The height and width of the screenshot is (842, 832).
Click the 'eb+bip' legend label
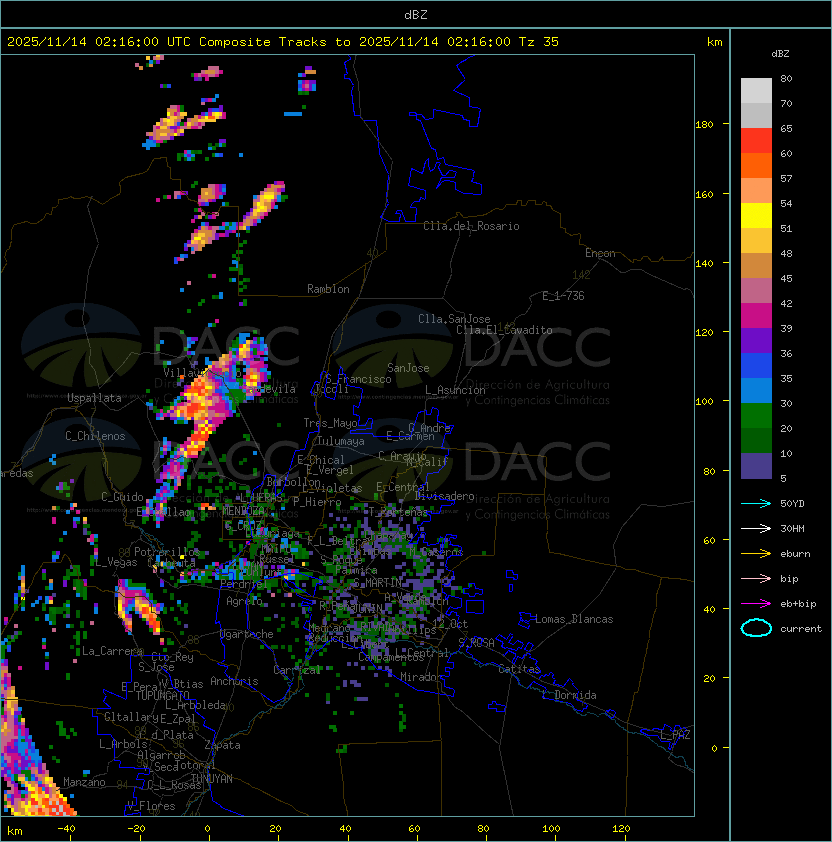click(x=798, y=604)
